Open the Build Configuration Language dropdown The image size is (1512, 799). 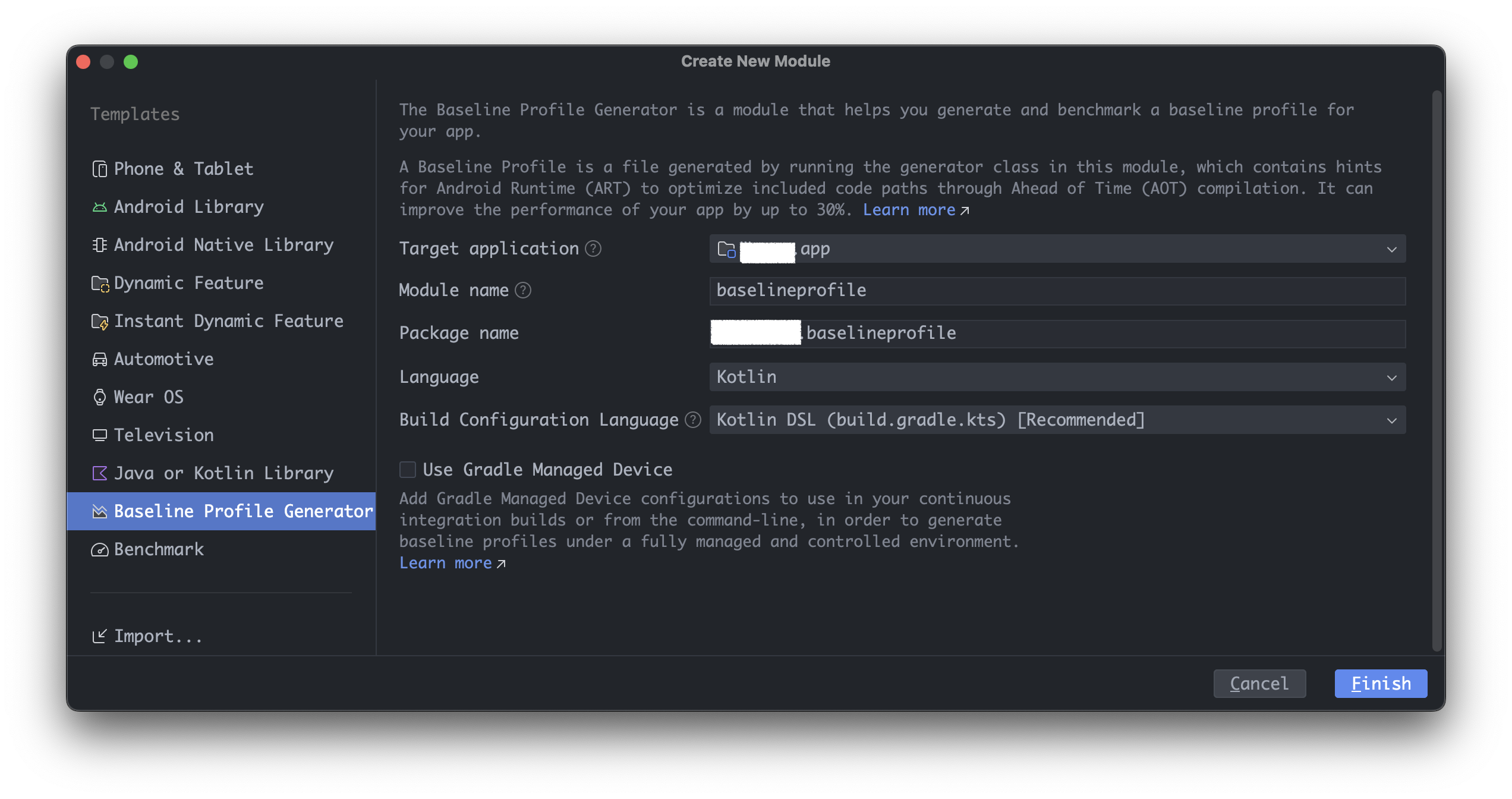click(x=1057, y=420)
